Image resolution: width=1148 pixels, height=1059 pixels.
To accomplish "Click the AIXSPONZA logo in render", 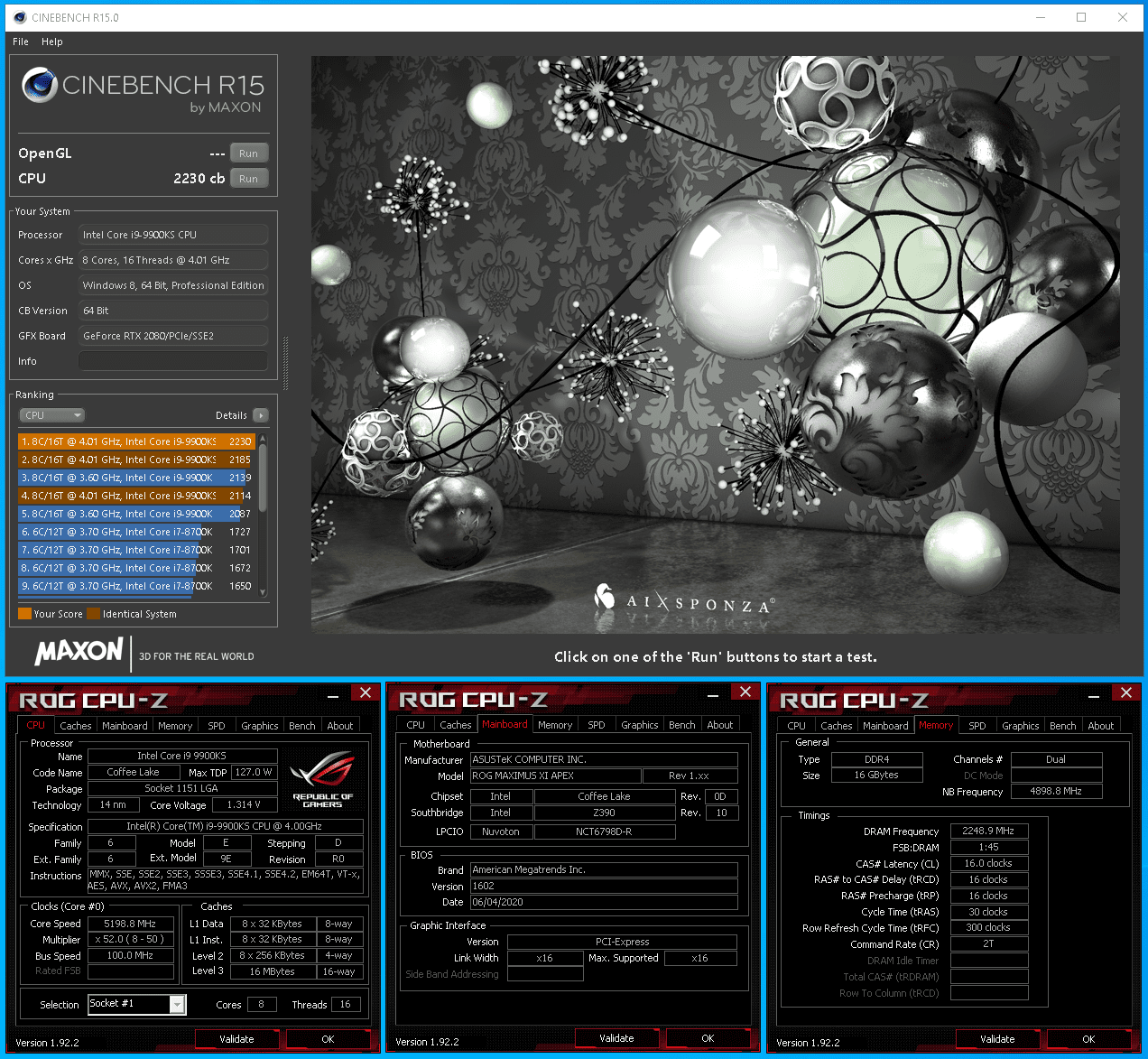I will 684,599.
